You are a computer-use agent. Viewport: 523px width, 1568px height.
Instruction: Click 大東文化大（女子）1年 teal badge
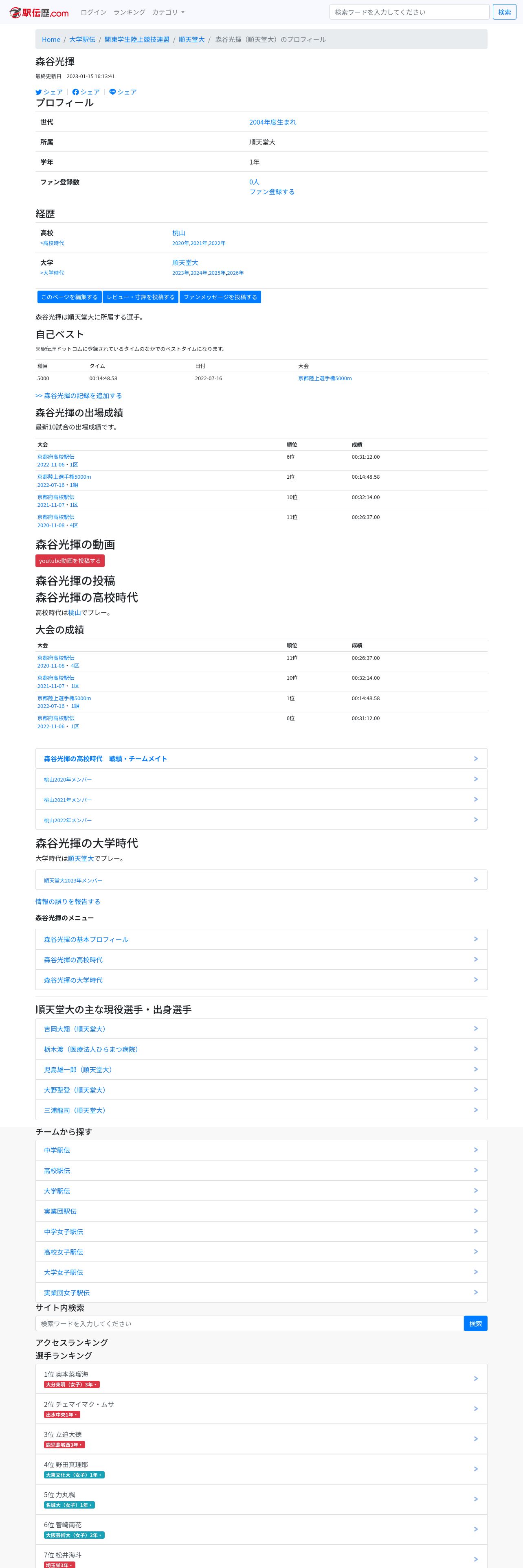(74, 1475)
